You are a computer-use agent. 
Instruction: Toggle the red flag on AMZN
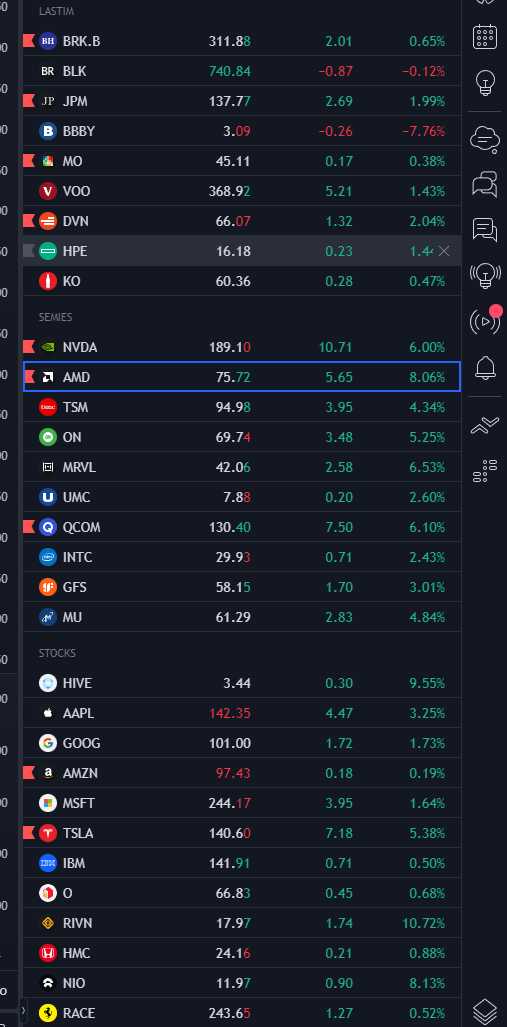[29, 773]
